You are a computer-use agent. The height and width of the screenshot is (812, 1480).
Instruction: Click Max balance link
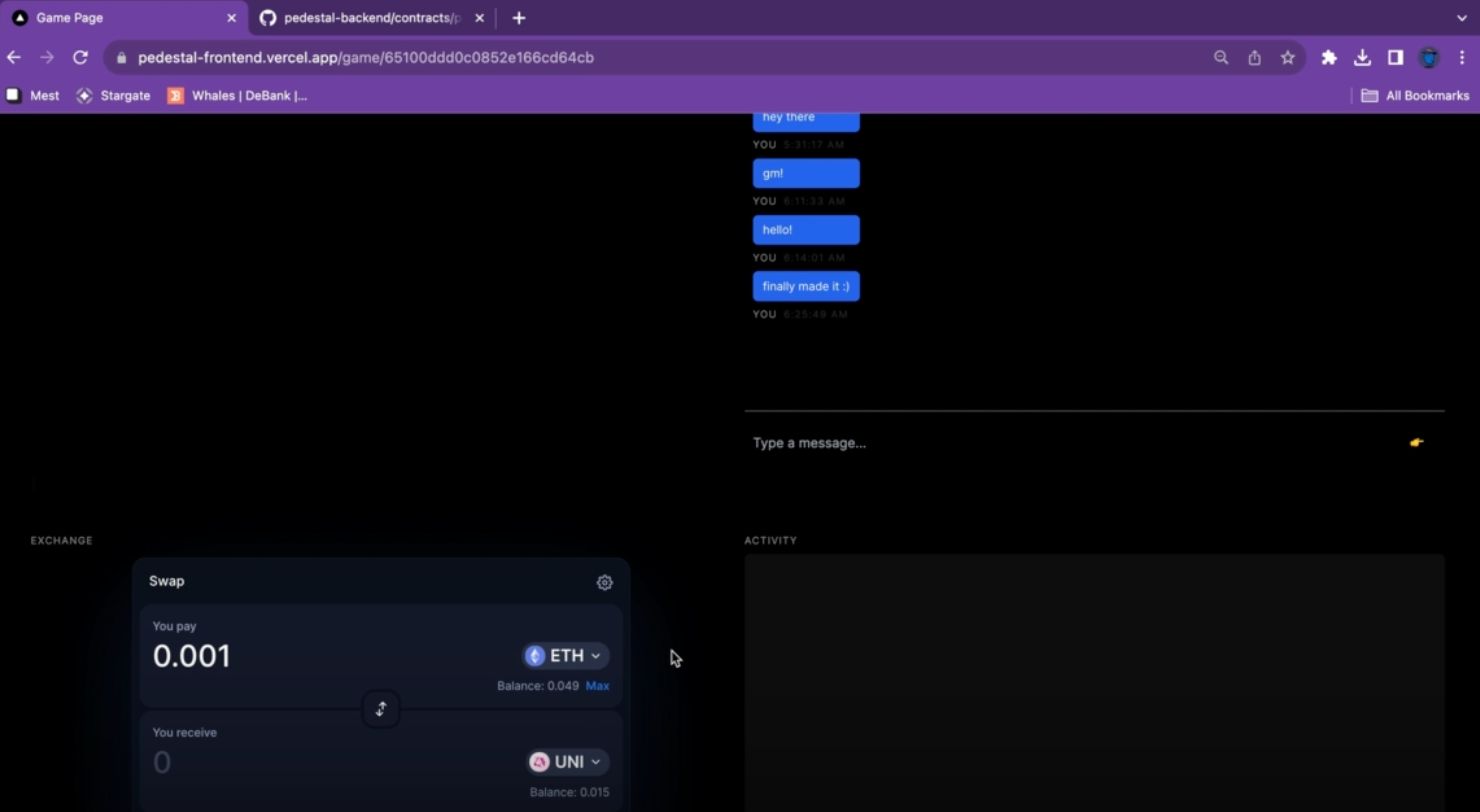click(x=597, y=686)
